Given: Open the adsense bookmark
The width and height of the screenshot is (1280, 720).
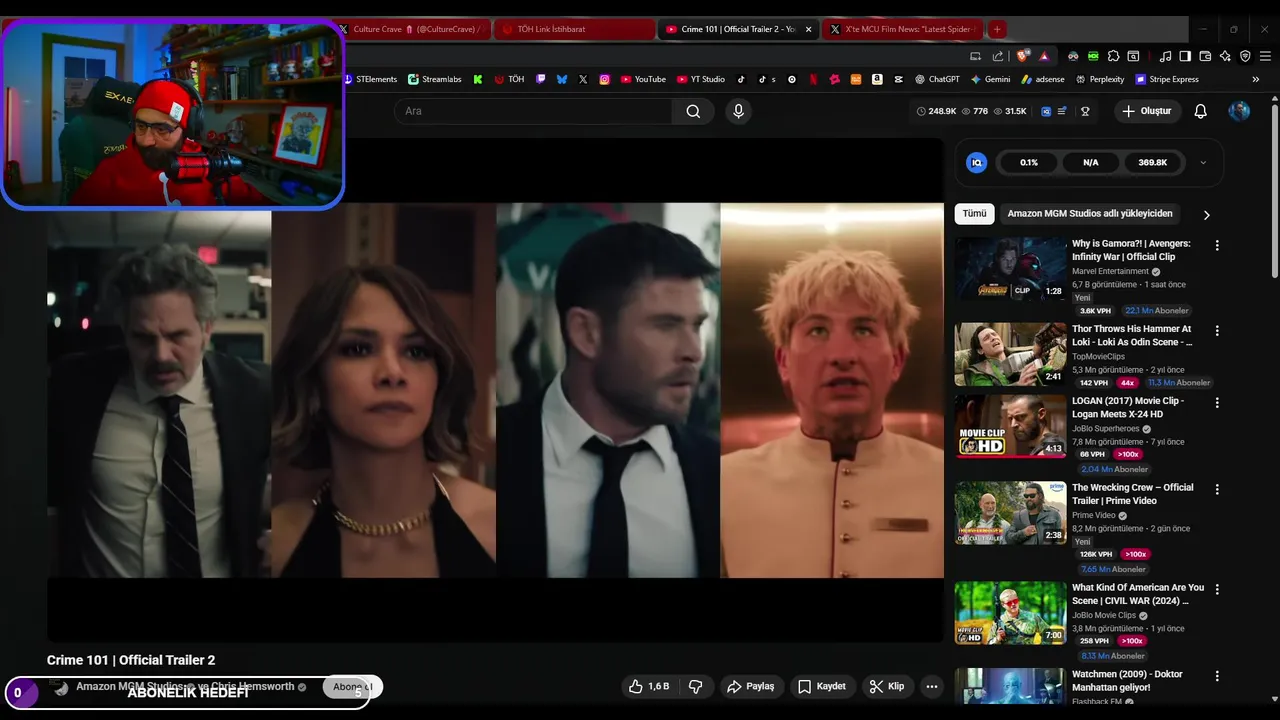Looking at the screenshot, I should click(1042, 79).
